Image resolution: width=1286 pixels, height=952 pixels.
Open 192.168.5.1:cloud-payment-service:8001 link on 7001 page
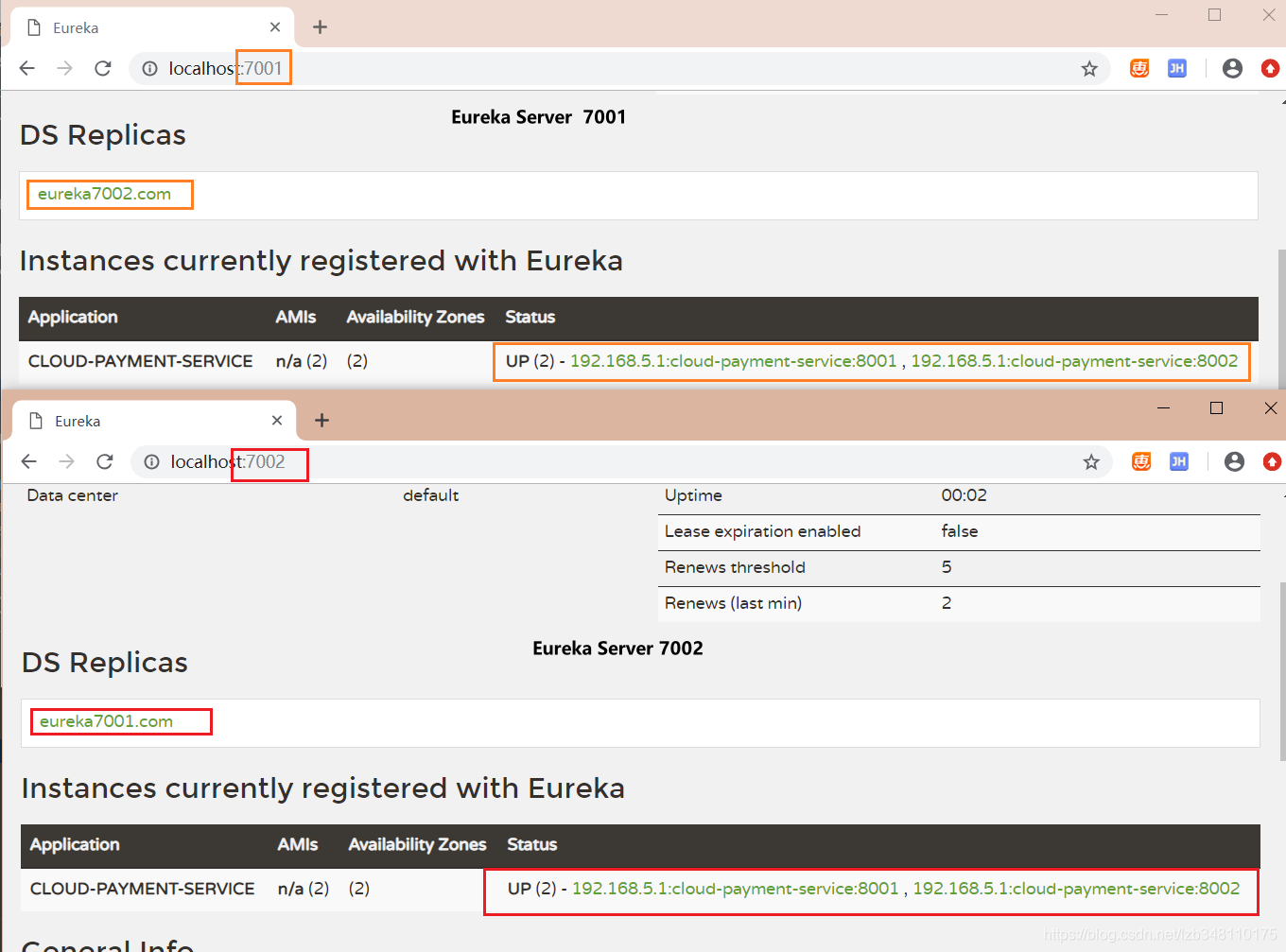pos(733,361)
